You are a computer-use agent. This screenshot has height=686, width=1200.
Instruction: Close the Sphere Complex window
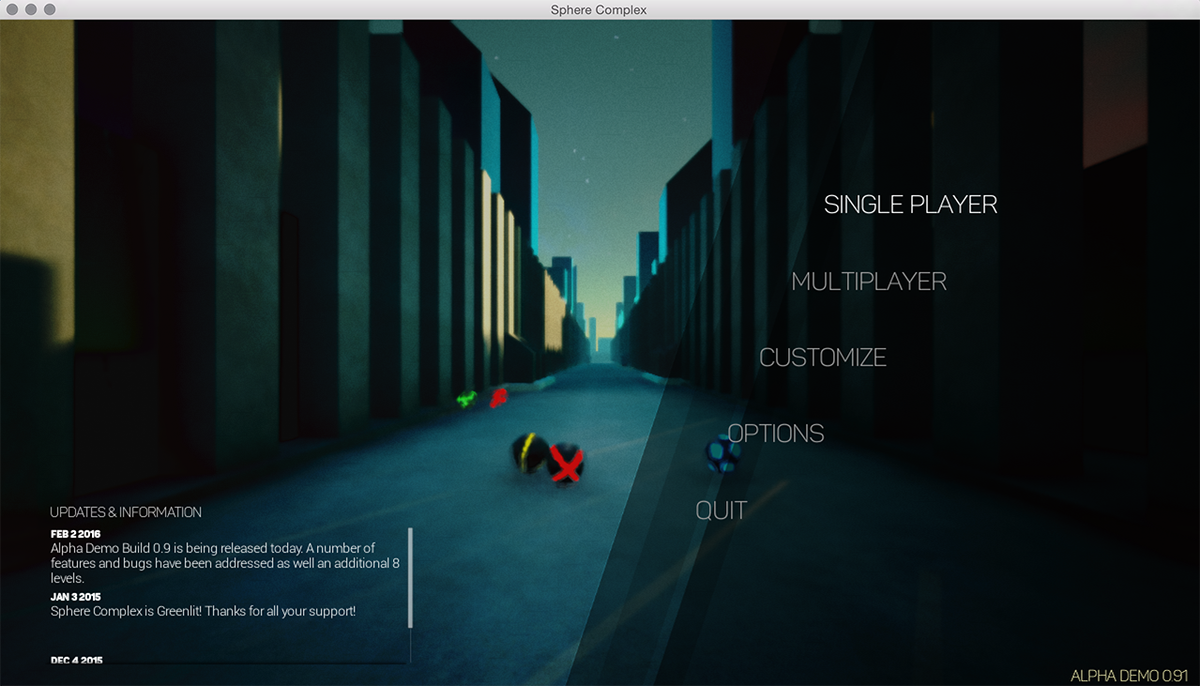click(13, 10)
